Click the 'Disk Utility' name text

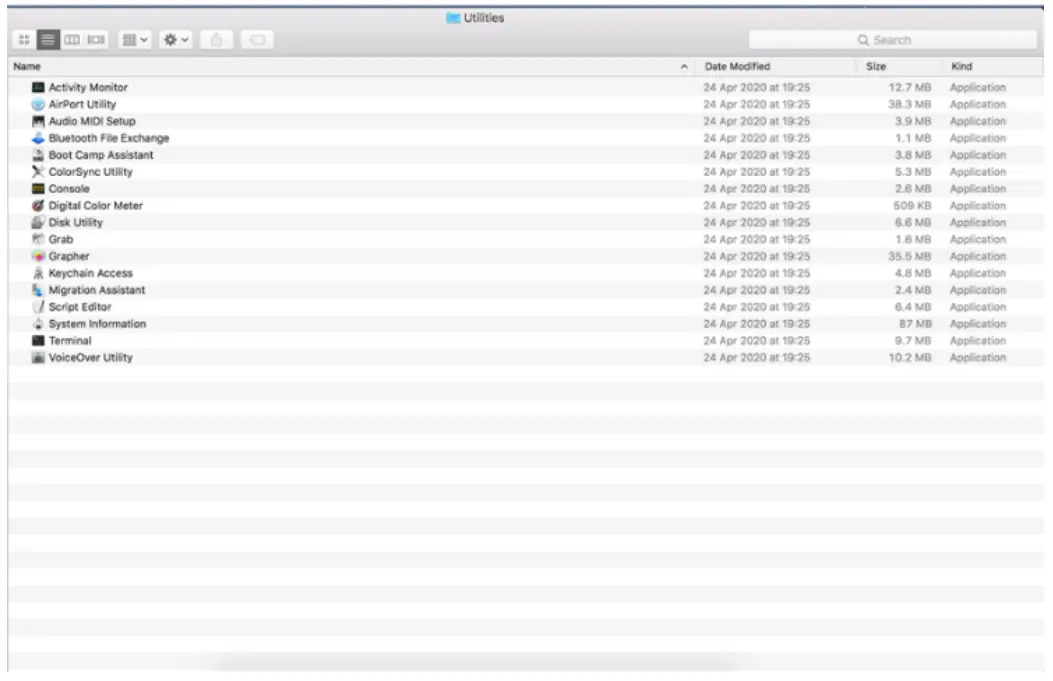75,222
